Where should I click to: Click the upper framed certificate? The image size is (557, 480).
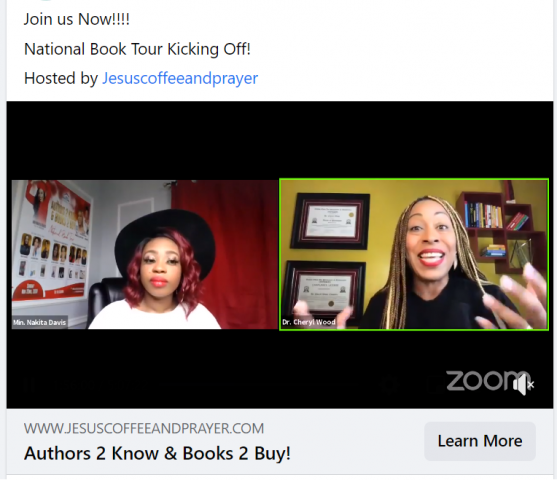(330, 221)
